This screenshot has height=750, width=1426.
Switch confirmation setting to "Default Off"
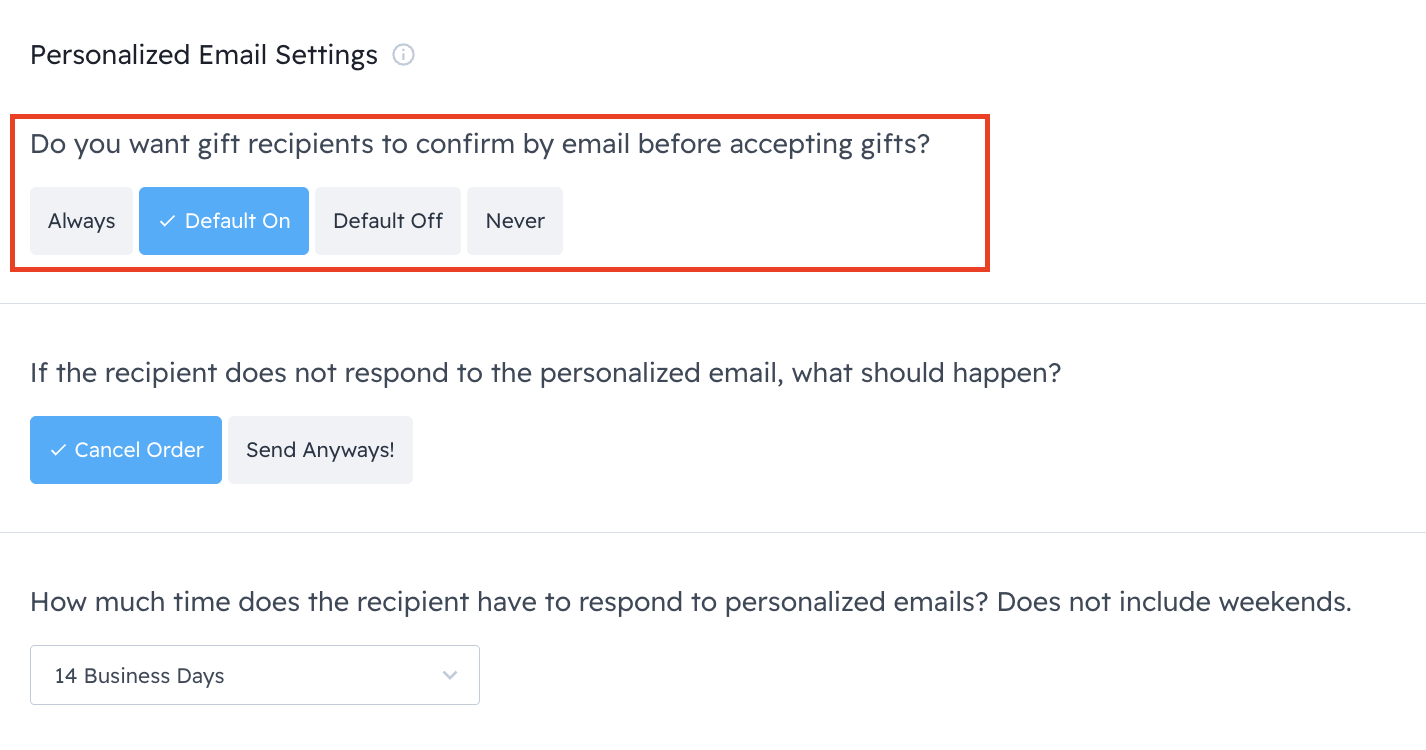pos(387,221)
